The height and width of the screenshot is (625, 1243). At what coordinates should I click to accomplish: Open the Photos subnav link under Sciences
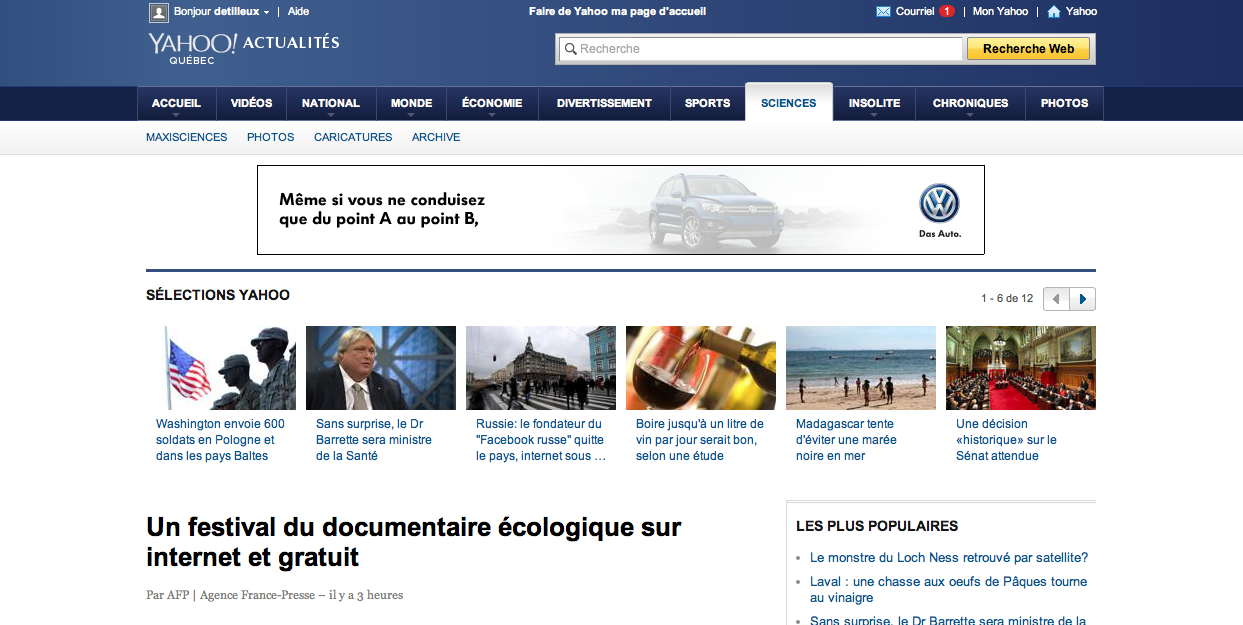click(x=271, y=137)
